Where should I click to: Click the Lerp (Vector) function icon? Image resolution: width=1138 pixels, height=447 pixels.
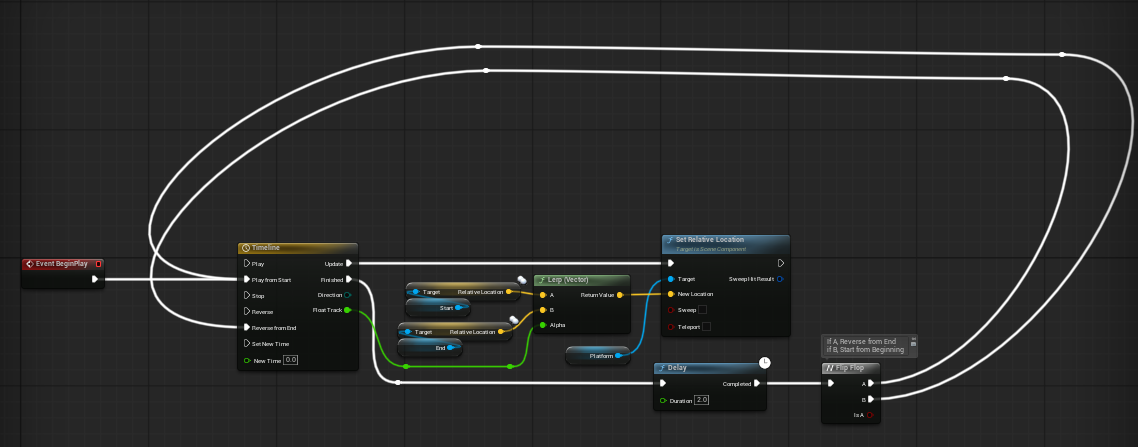click(x=541, y=280)
